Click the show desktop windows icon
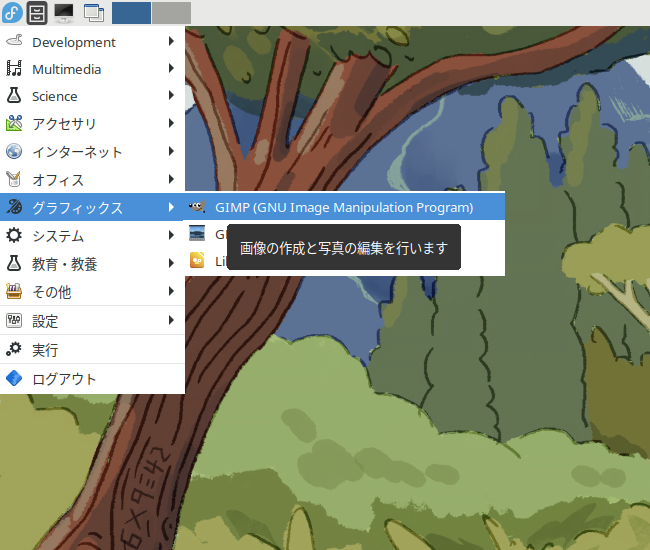This screenshot has height=550, width=650. pos(94,13)
